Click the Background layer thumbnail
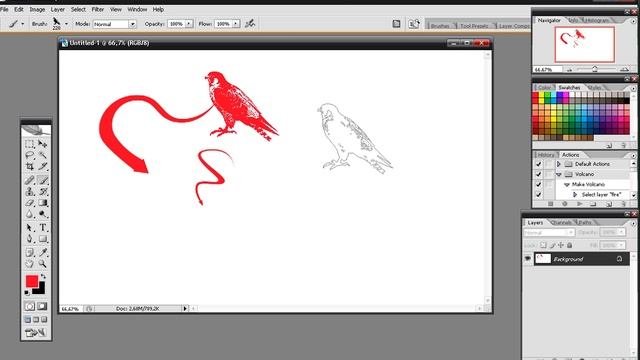Image resolution: width=640 pixels, height=360 pixels. (543, 258)
